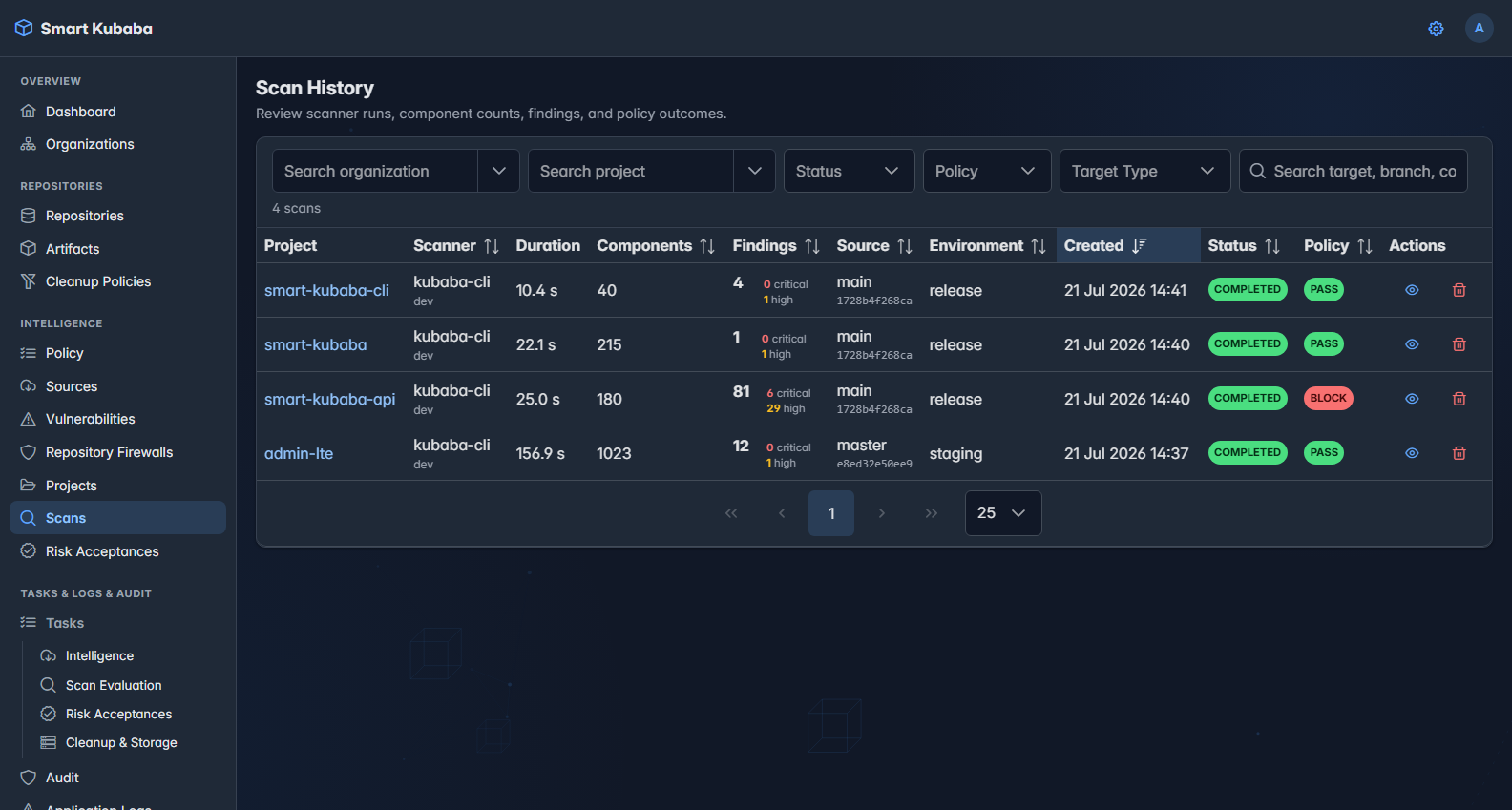View scan details for smart-kubaba row
Viewport: 1512px width, 810px height.
[x=1412, y=344]
